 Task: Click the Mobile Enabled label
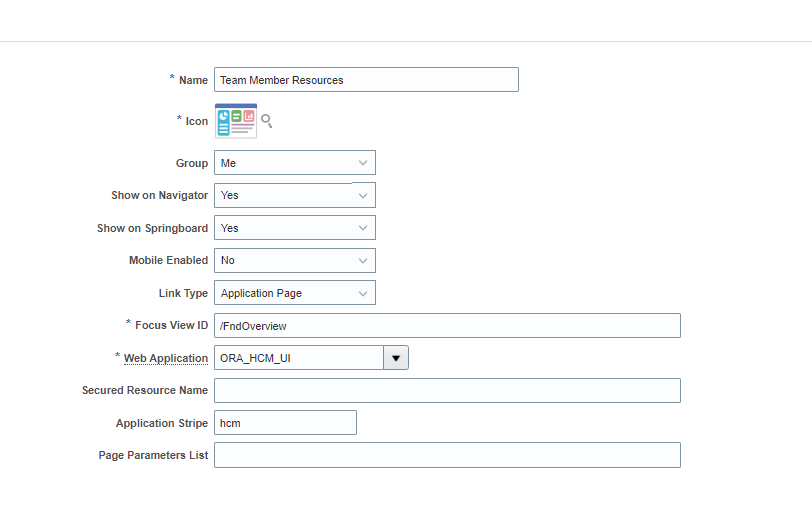coord(168,260)
